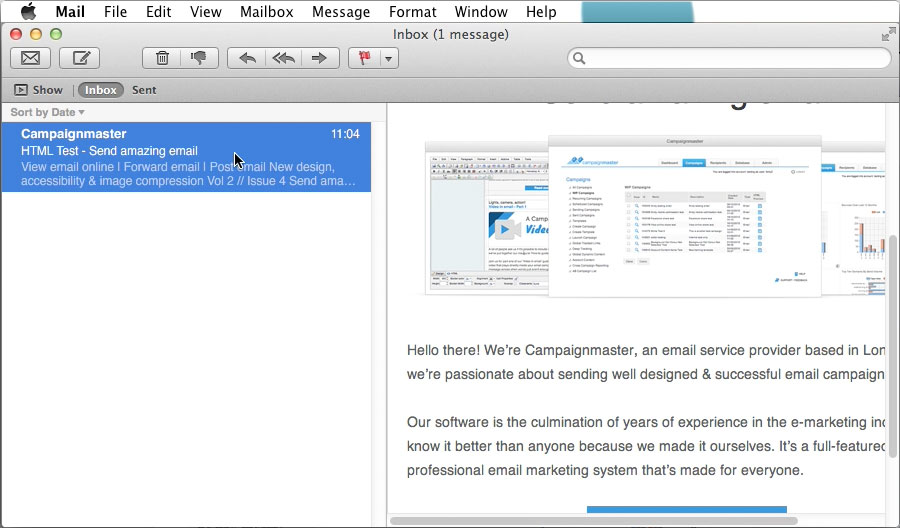Viewport: 900px width, 528px height.
Task: Open the Mail application menu
Action: click(x=70, y=11)
